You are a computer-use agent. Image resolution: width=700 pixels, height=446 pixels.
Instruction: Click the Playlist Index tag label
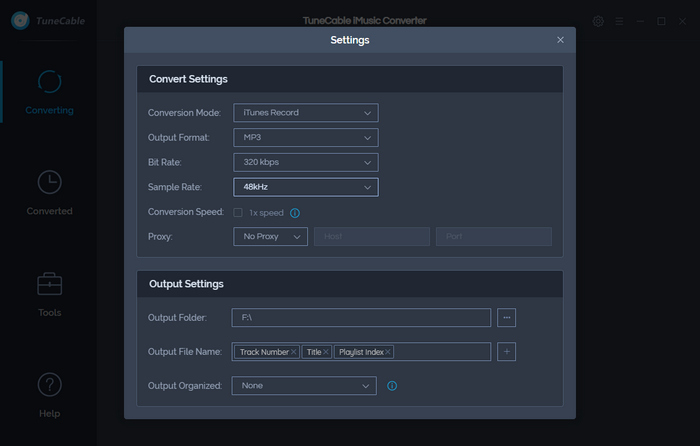click(x=361, y=352)
